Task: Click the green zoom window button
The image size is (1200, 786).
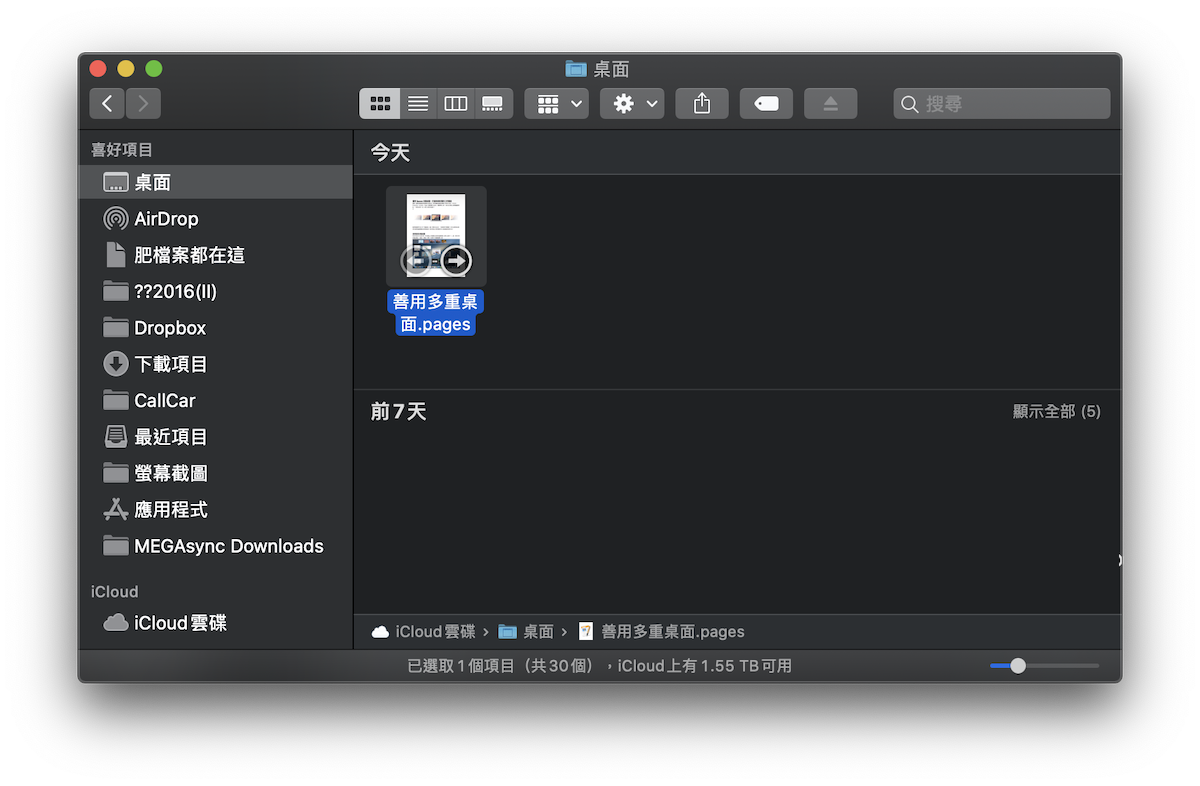Action: 154,69
